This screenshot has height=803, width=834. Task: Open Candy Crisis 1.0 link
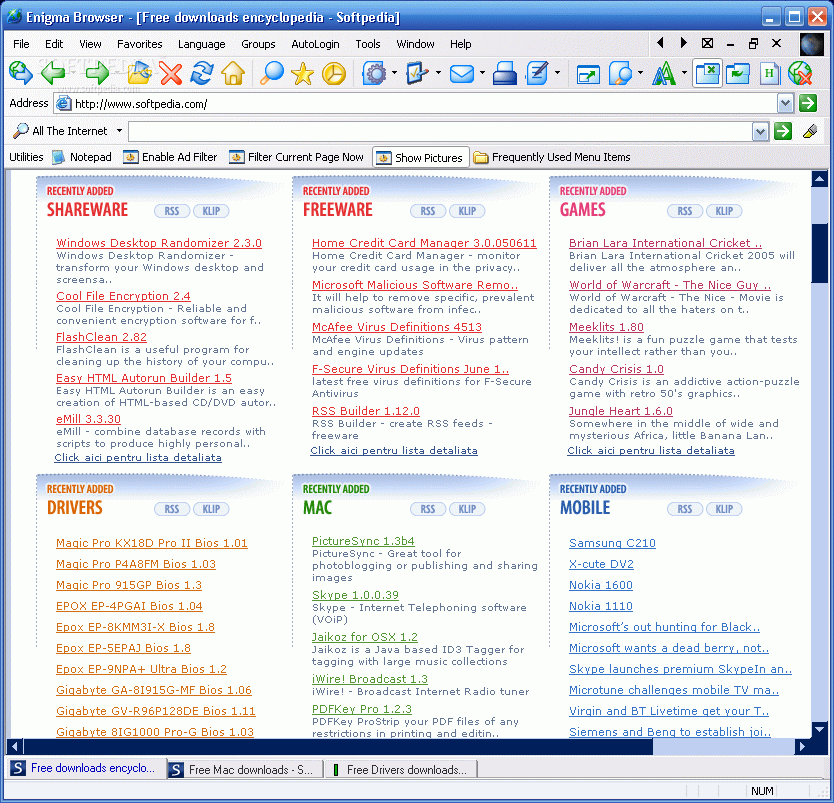(x=616, y=369)
